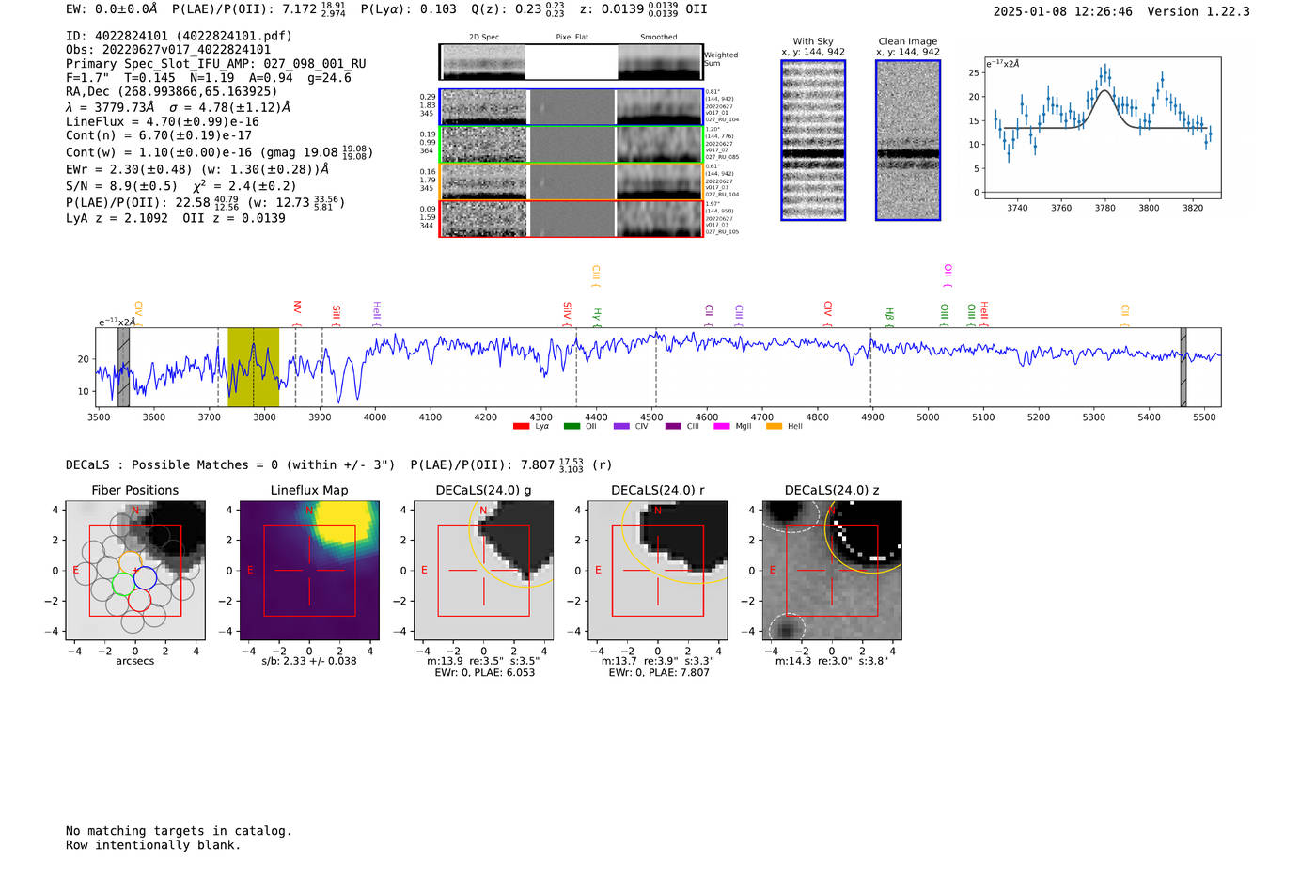This screenshot has height=896, width=1316.
Task: Click the gray hatched band near 3550
Action: [123, 367]
